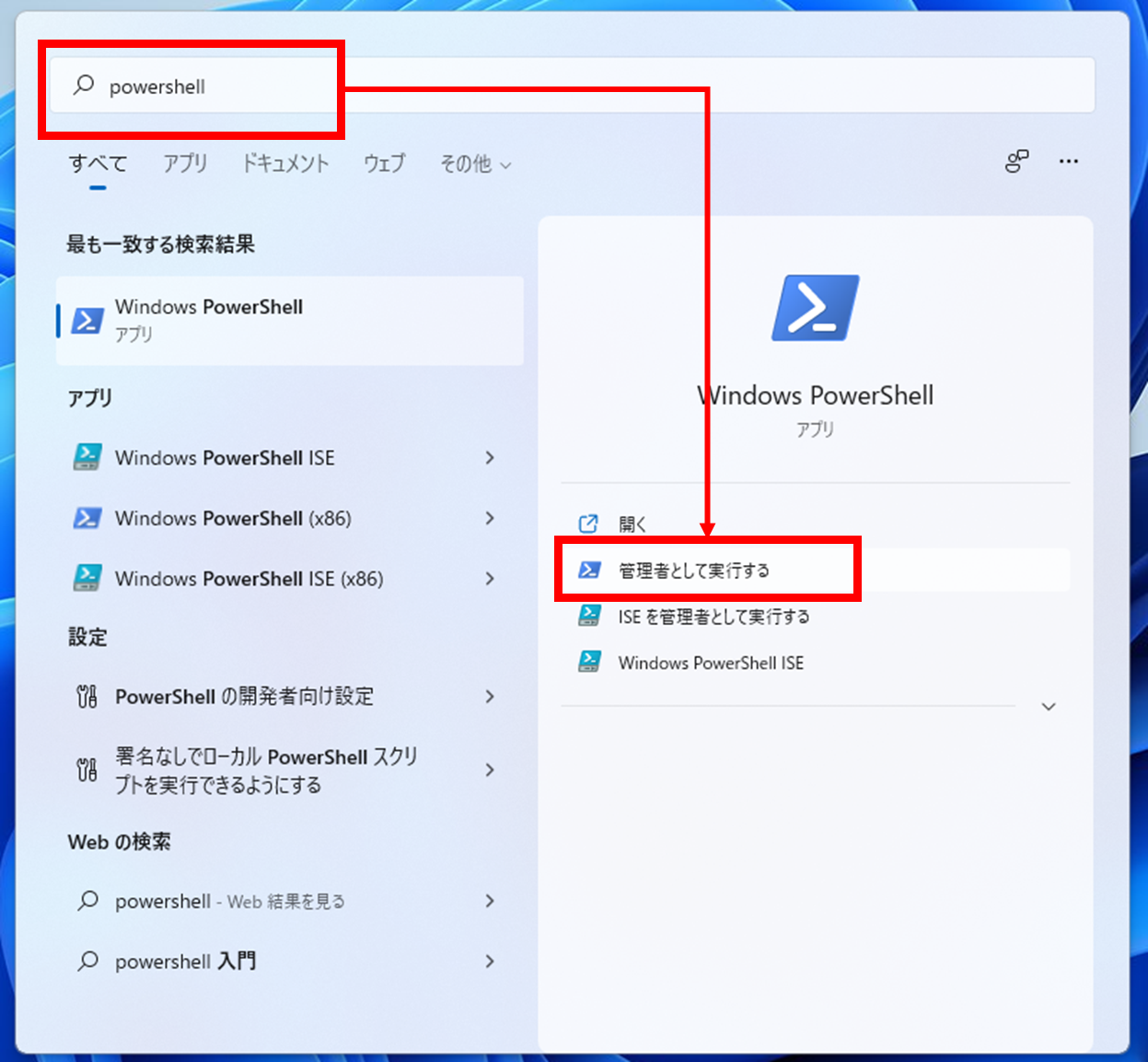The width and height of the screenshot is (1148, 1062).
Task: Click the PowerShell の開発者向け設定 tools icon
Action: pyautogui.click(x=87, y=697)
